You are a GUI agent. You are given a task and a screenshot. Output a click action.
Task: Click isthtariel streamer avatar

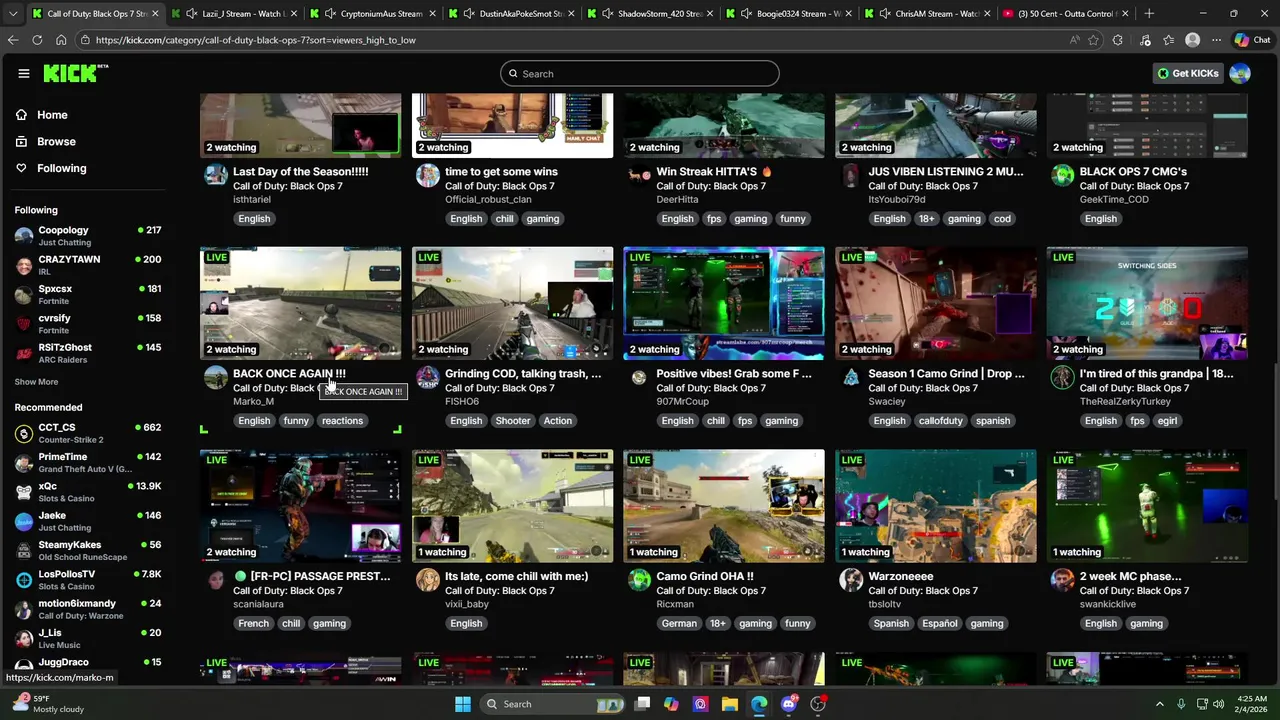pyautogui.click(x=216, y=175)
